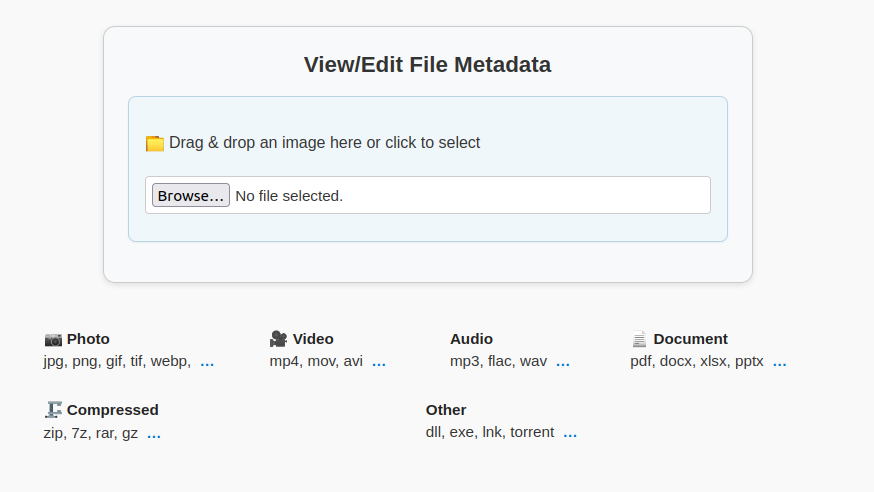Show more Audio formats via ellipsis
Image resolution: width=874 pixels, height=492 pixels.
(563, 362)
